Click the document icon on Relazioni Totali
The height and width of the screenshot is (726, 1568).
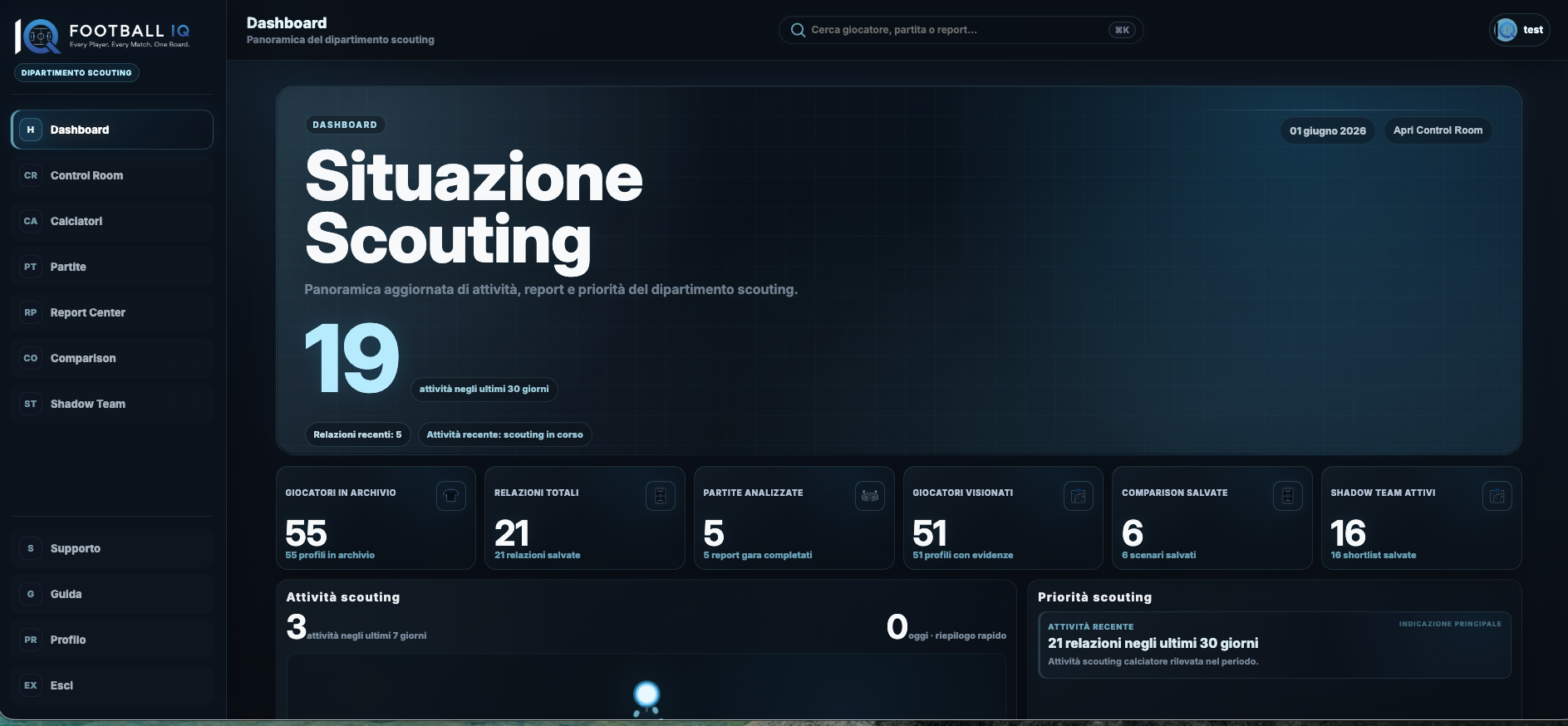click(661, 496)
